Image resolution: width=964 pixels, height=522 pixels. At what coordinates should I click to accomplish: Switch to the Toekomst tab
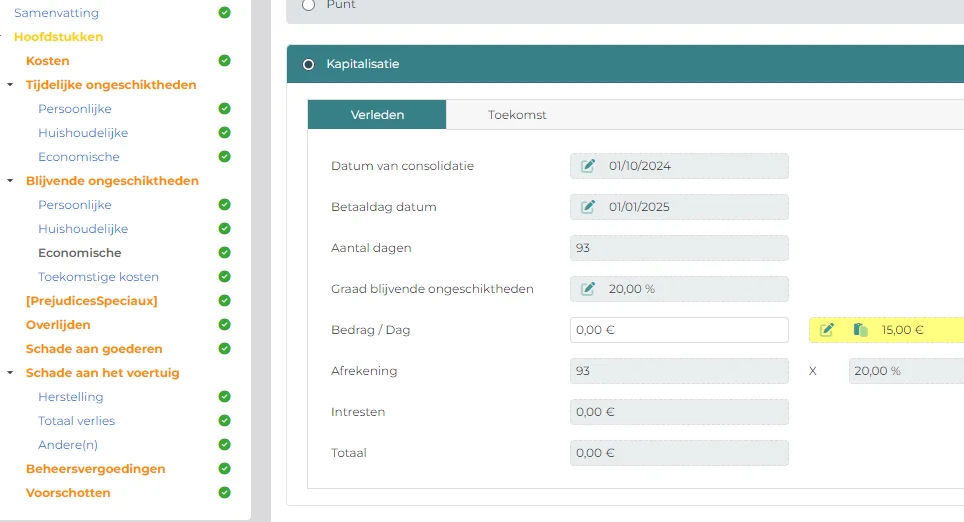517,115
